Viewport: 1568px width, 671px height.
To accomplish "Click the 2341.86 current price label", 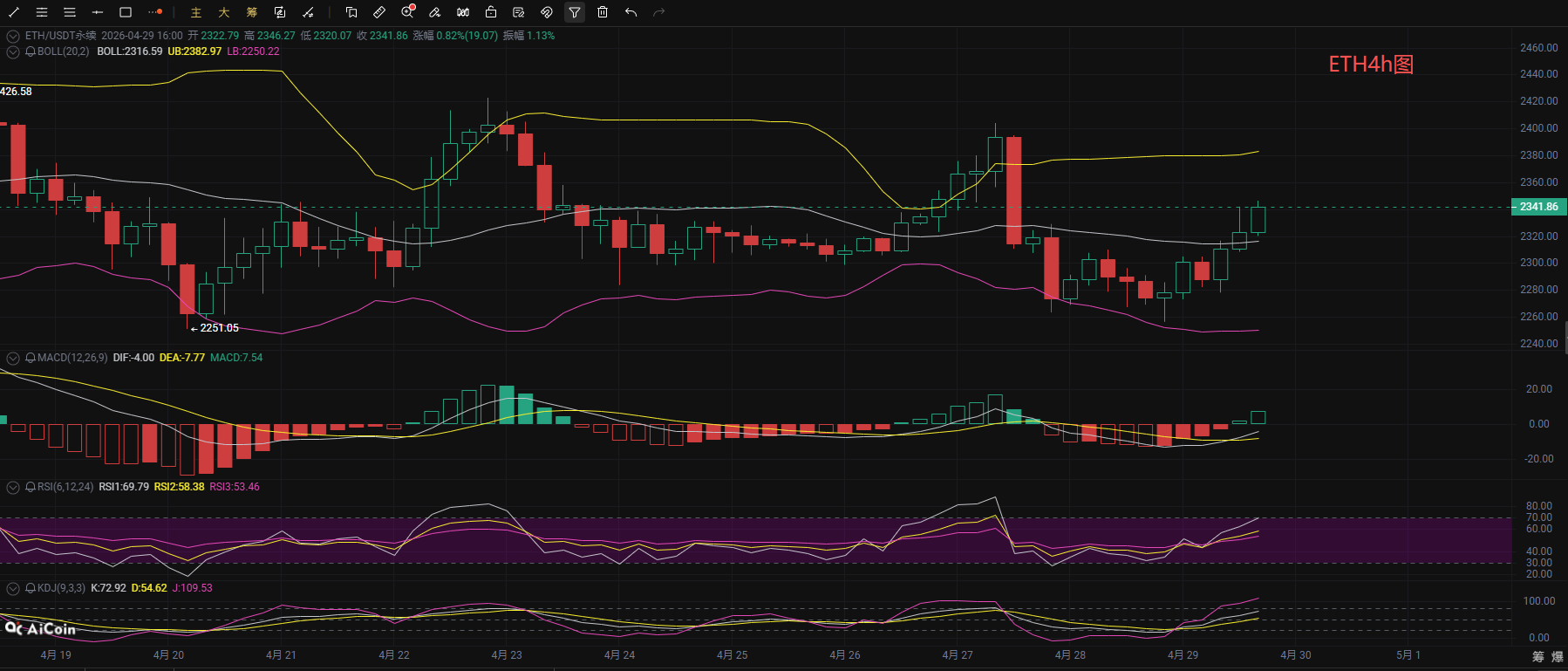I will 1538,207.
